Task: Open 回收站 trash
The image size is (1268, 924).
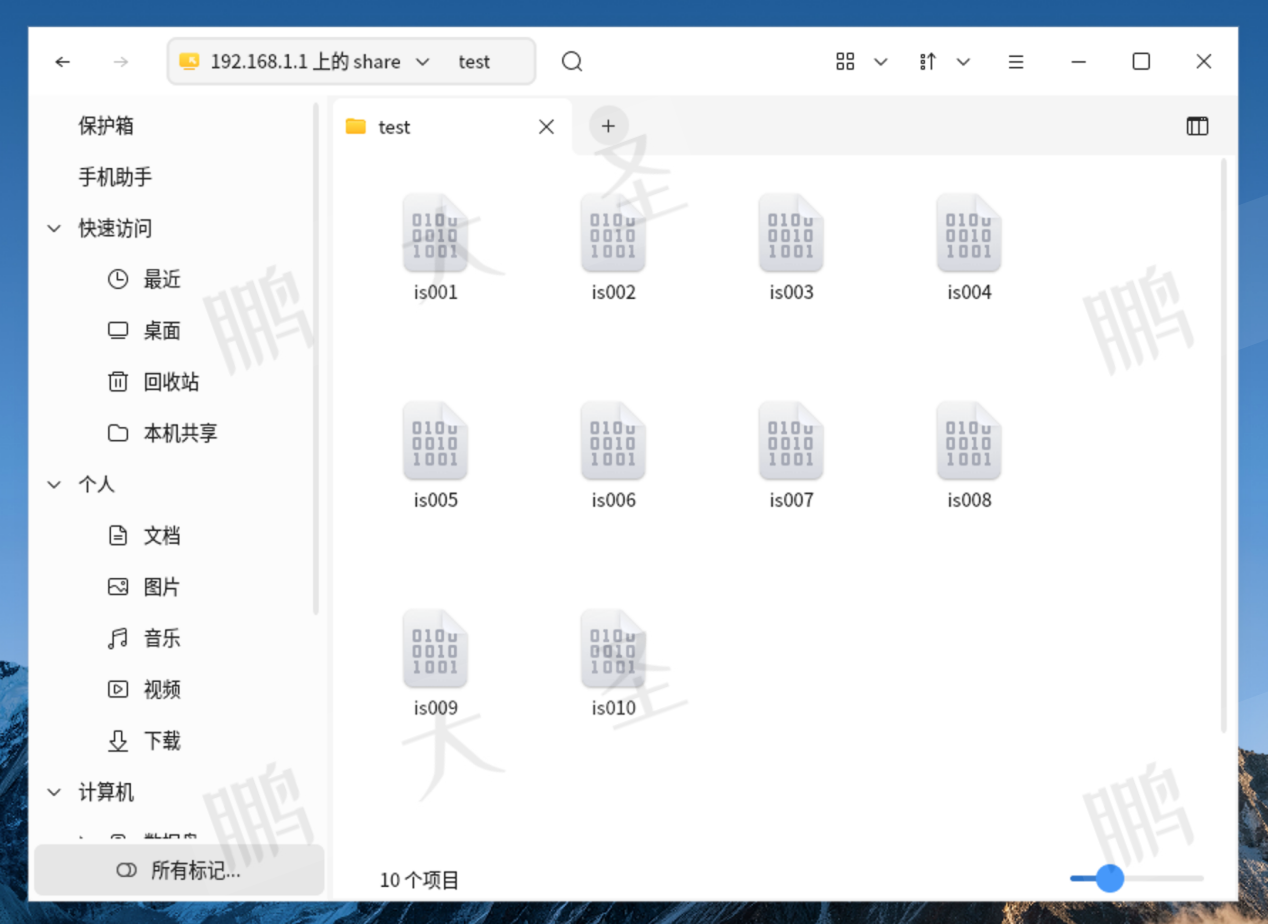Action: coord(171,382)
